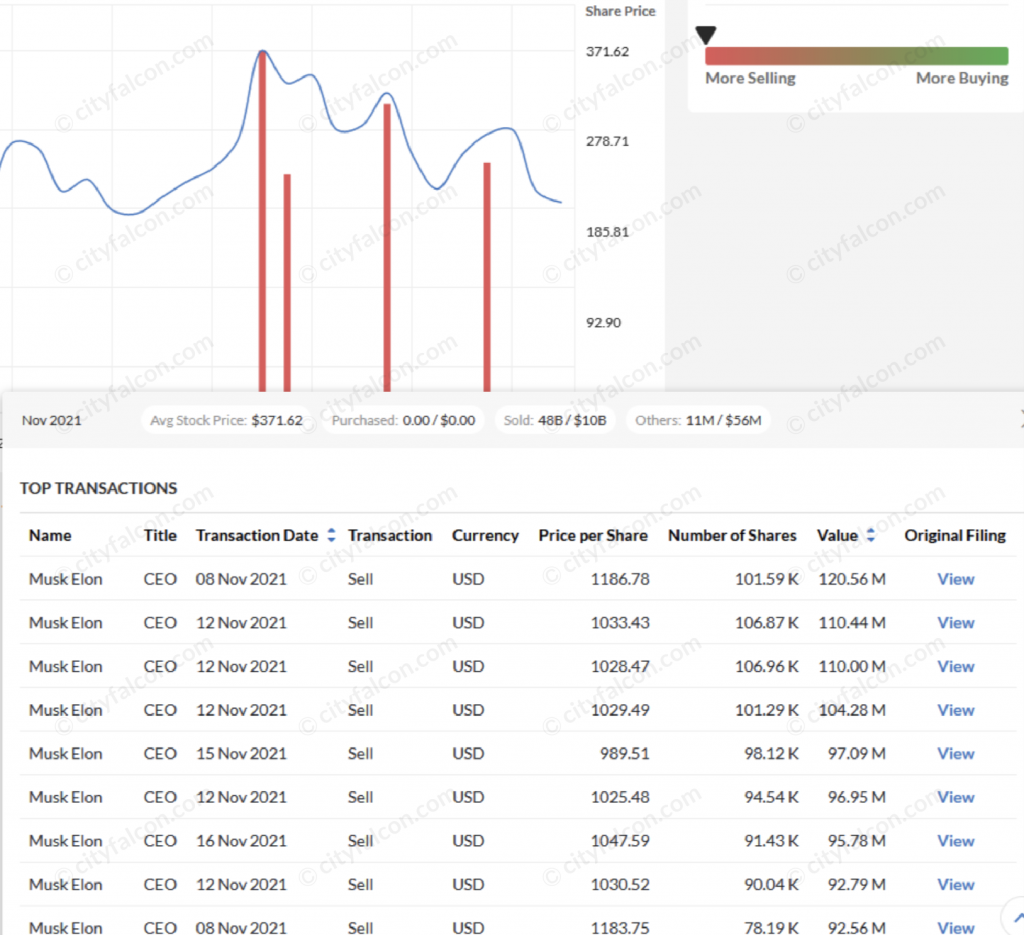The height and width of the screenshot is (935, 1024).
Task: Open the View filing for the 15 Nov 2021 transaction
Action: pos(955,753)
